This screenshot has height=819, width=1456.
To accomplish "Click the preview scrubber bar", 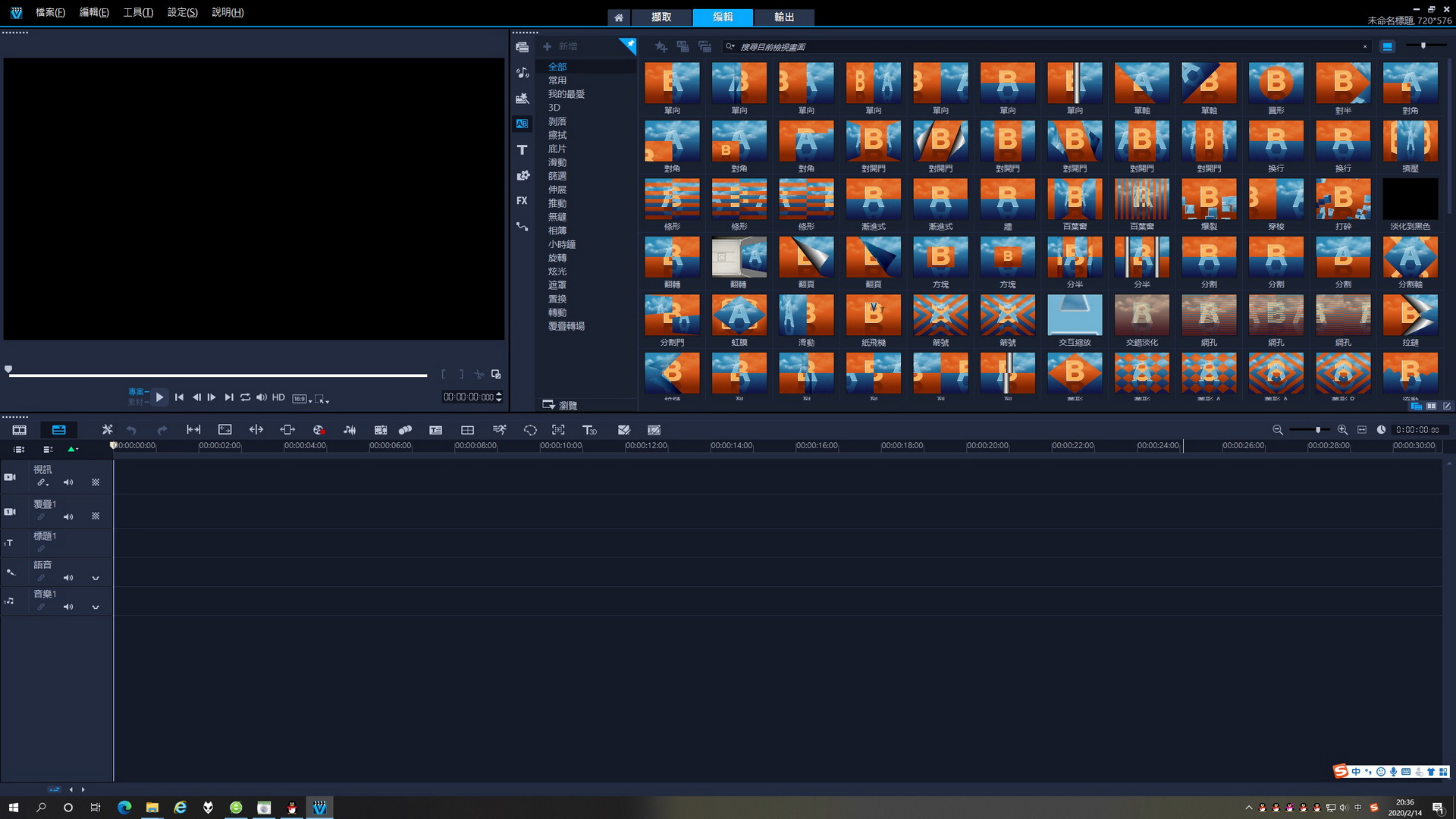I will click(x=218, y=375).
